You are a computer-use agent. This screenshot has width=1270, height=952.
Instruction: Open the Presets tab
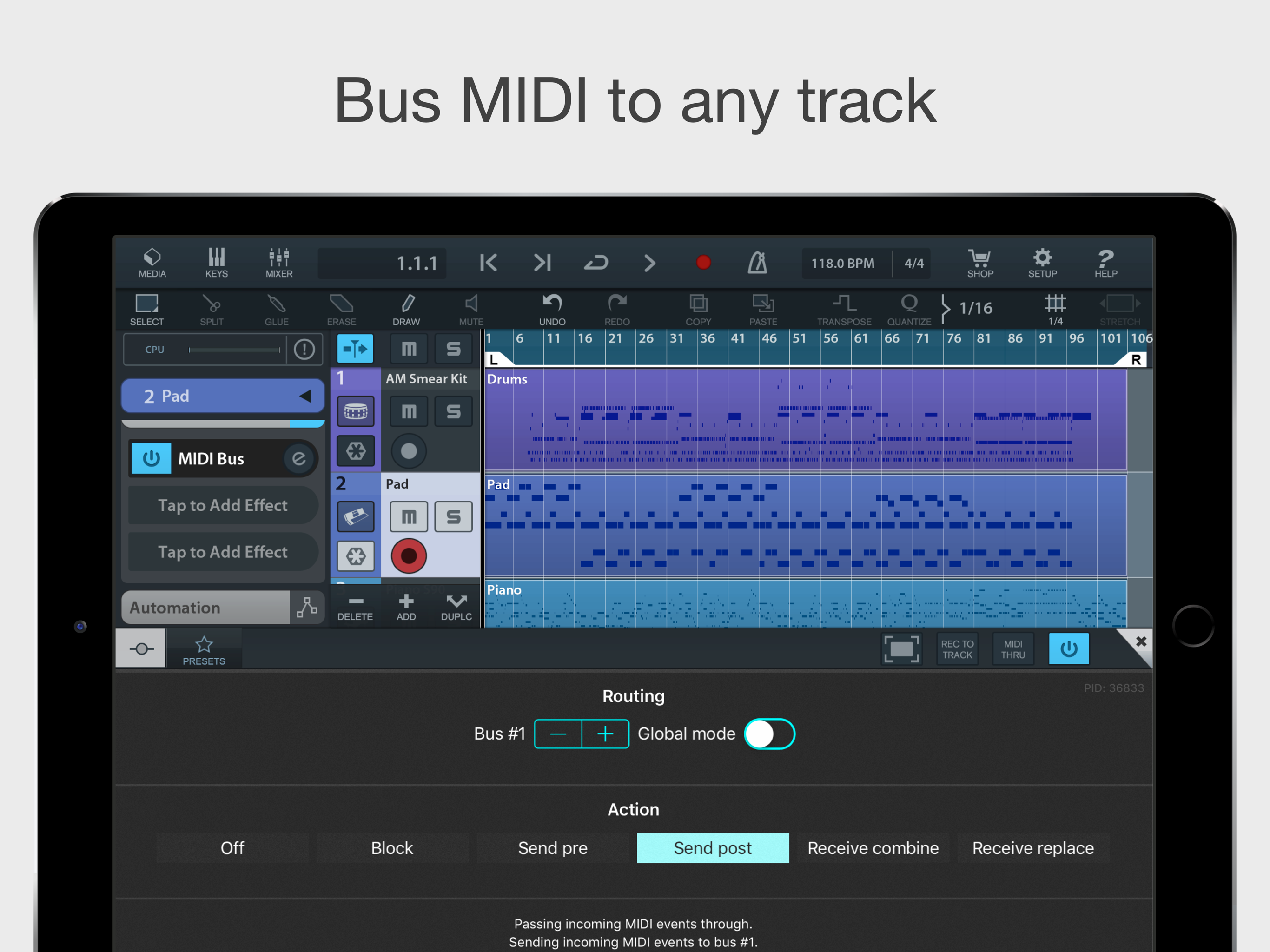click(204, 649)
